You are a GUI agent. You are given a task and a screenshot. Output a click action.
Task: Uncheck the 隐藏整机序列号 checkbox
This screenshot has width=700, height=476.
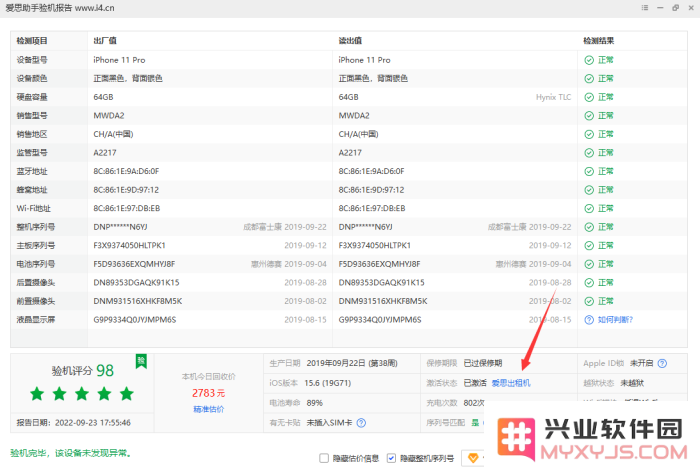(391, 458)
